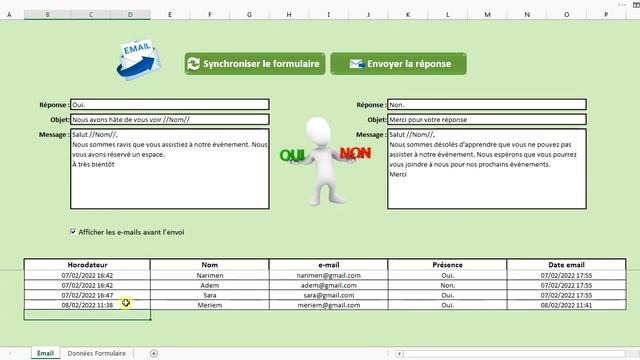Click the Email envelope logo image
This screenshot has height=360, width=640.
pyautogui.click(x=138, y=59)
